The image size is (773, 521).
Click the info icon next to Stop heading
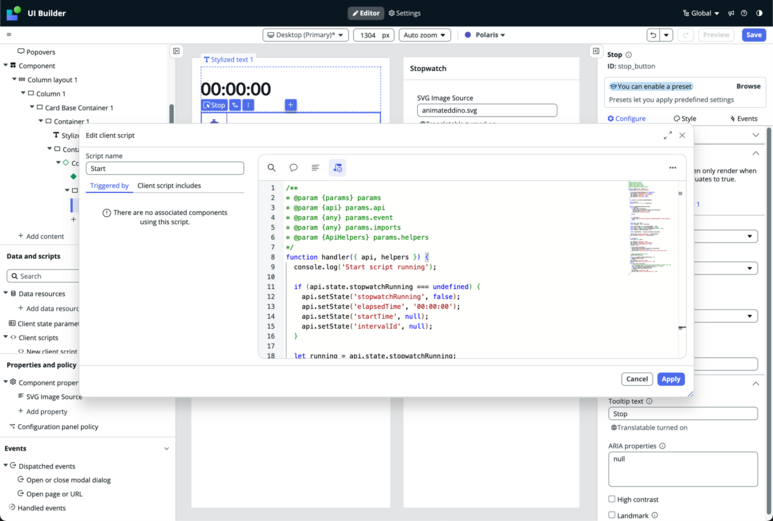point(629,55)
